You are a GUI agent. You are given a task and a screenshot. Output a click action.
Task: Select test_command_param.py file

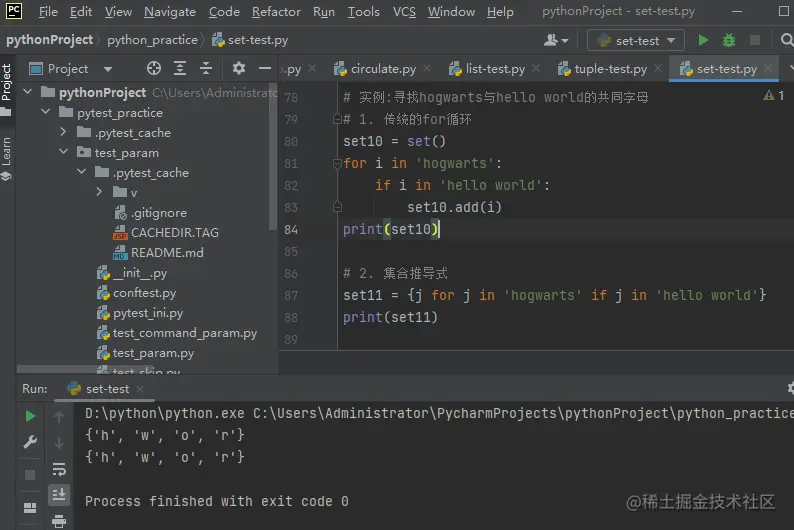[x=177, y=333]
